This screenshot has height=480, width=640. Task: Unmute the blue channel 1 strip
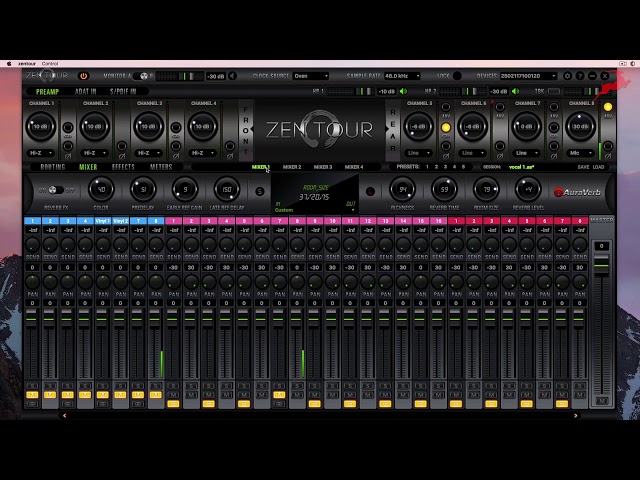pos(32,395)
